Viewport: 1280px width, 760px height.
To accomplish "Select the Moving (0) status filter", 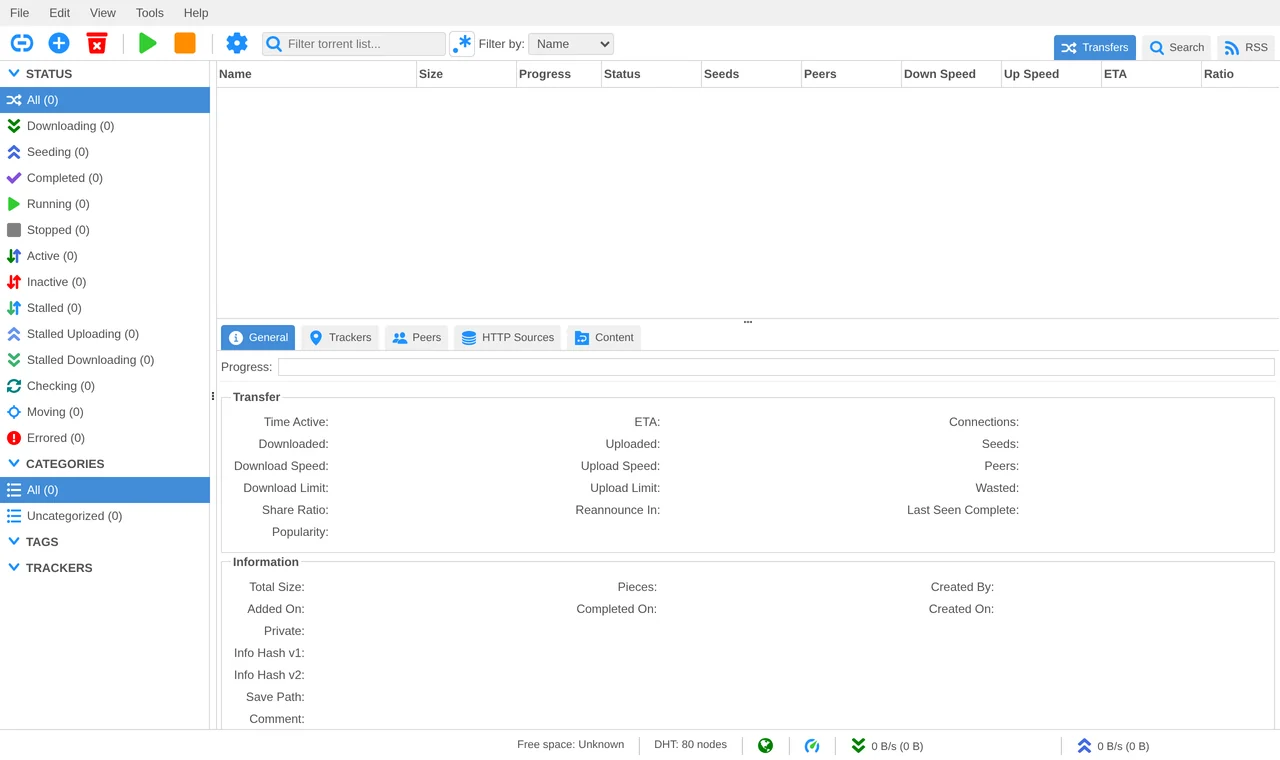I will pyautogui.click(x=105, y=412).
